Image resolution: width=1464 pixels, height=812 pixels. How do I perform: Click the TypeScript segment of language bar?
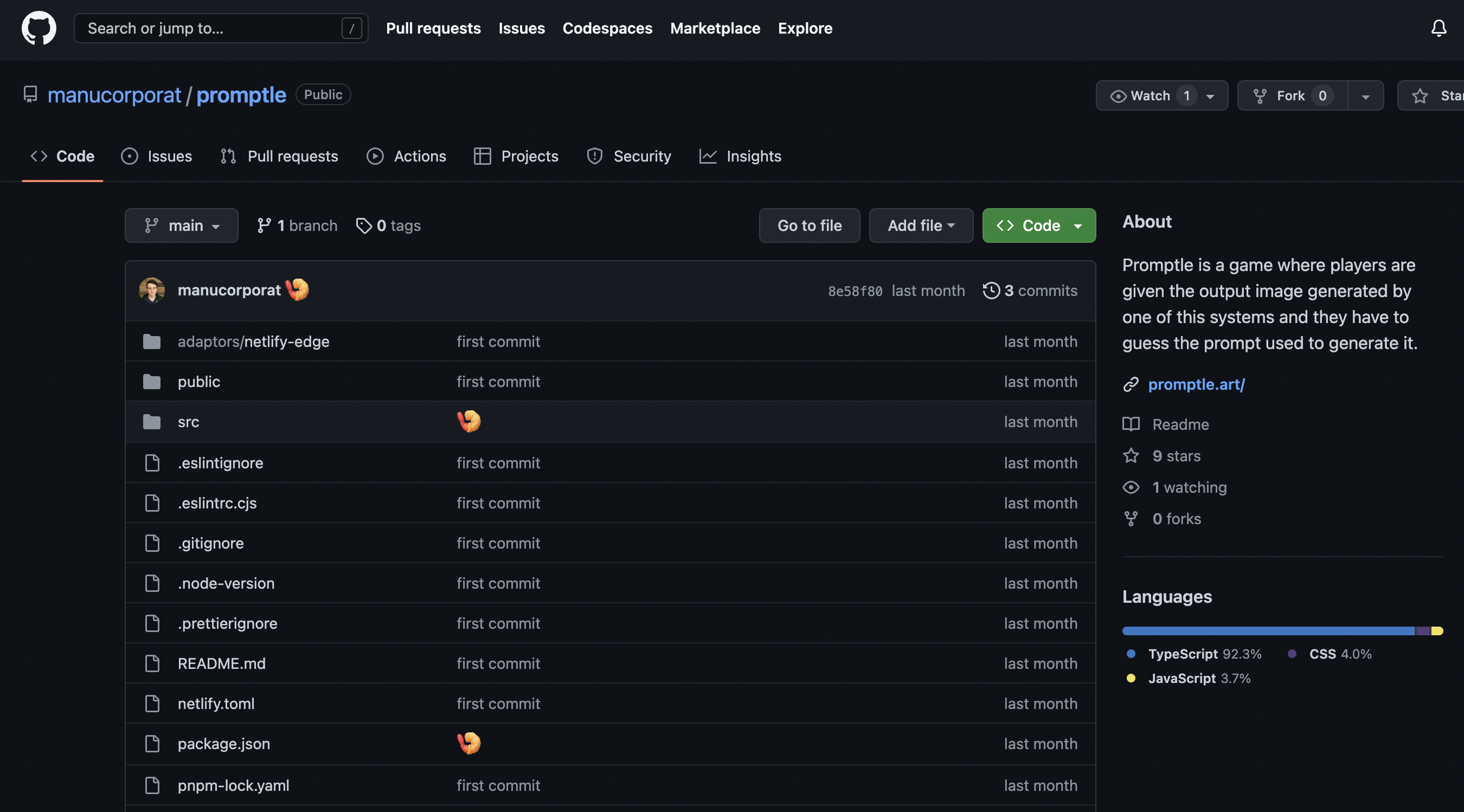(x=1267, y=631)
